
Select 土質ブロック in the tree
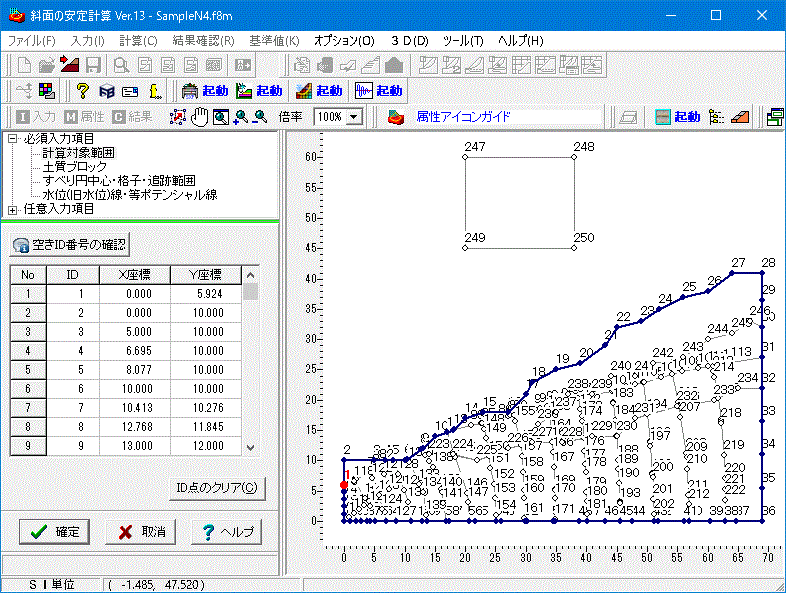coord(74,167)
